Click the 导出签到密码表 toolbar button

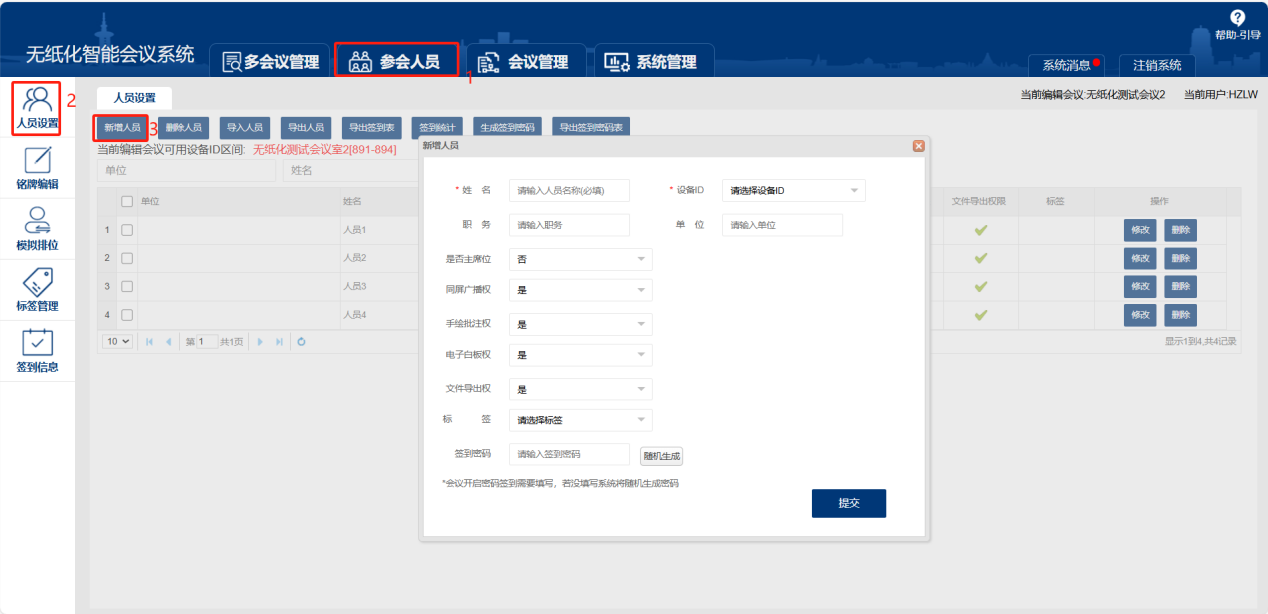591,128
